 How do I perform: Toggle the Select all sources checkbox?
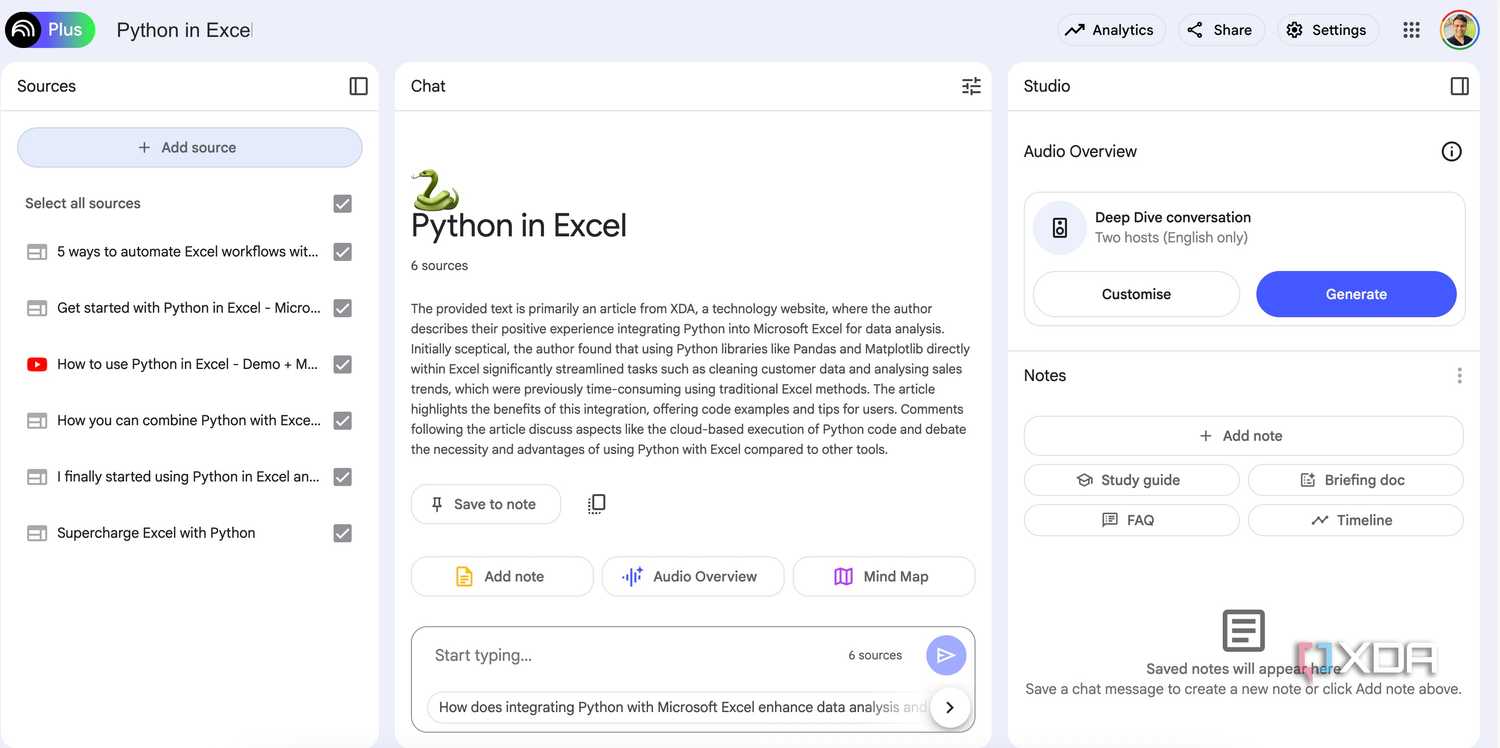342,204
